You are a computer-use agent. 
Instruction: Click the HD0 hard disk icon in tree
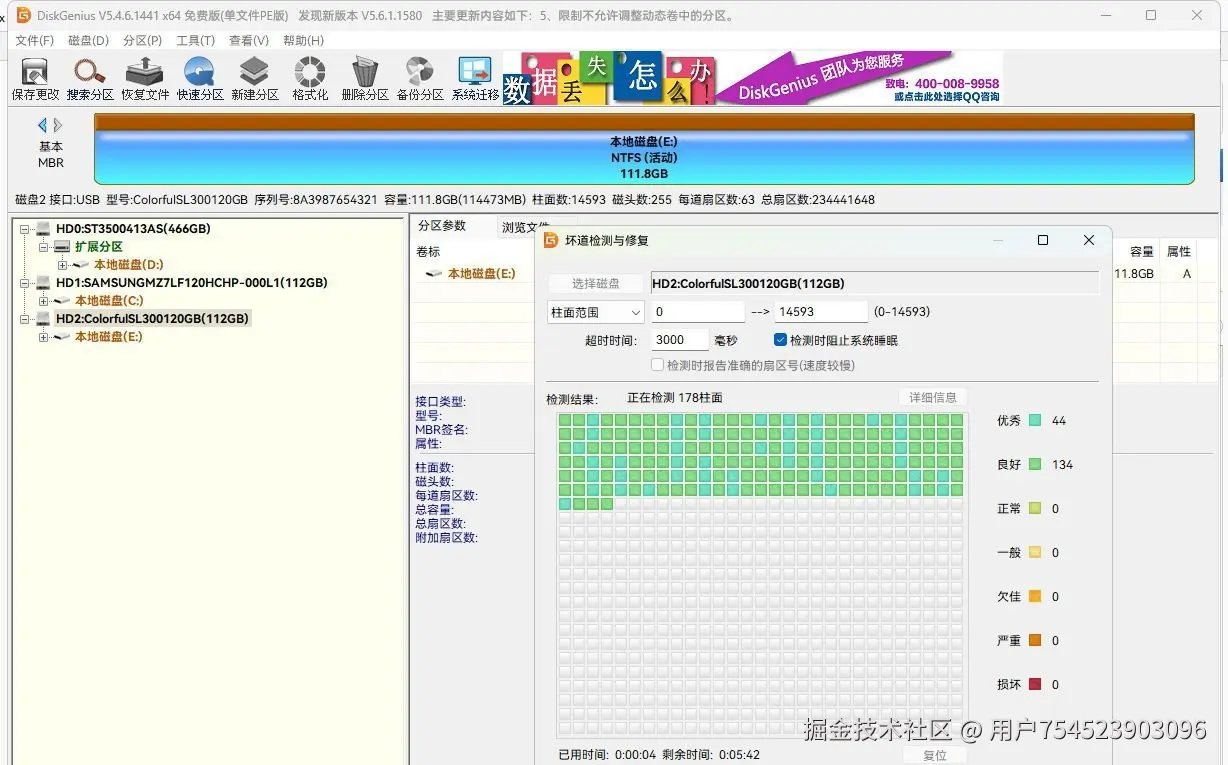point(43,229)
